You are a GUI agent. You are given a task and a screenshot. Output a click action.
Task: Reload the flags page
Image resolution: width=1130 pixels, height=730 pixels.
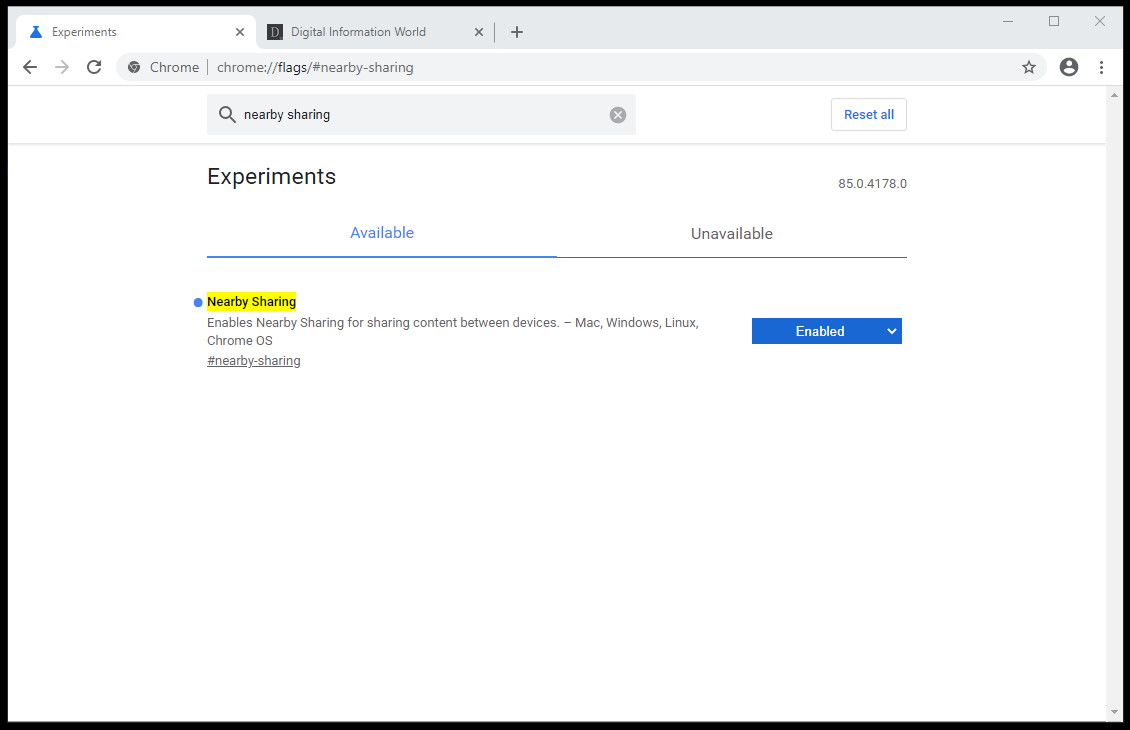pyautogui.click(x=94, y=67)
